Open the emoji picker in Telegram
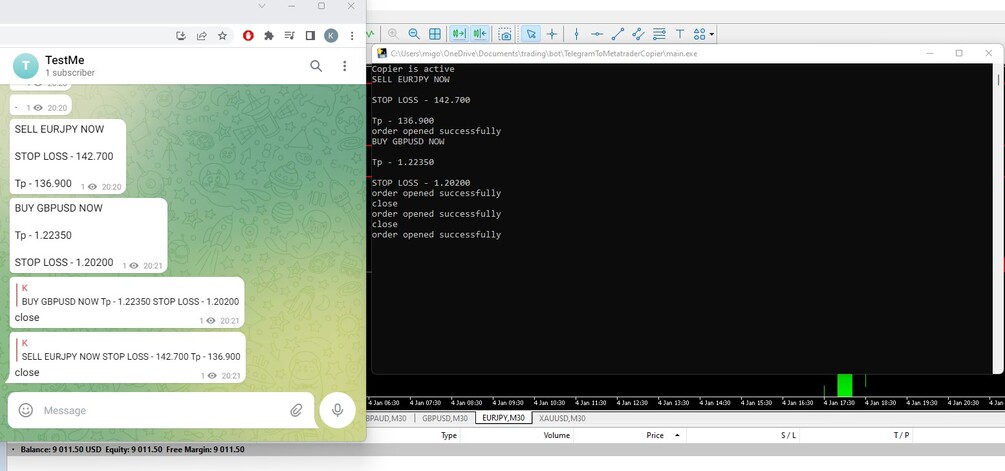 (26, 410)
